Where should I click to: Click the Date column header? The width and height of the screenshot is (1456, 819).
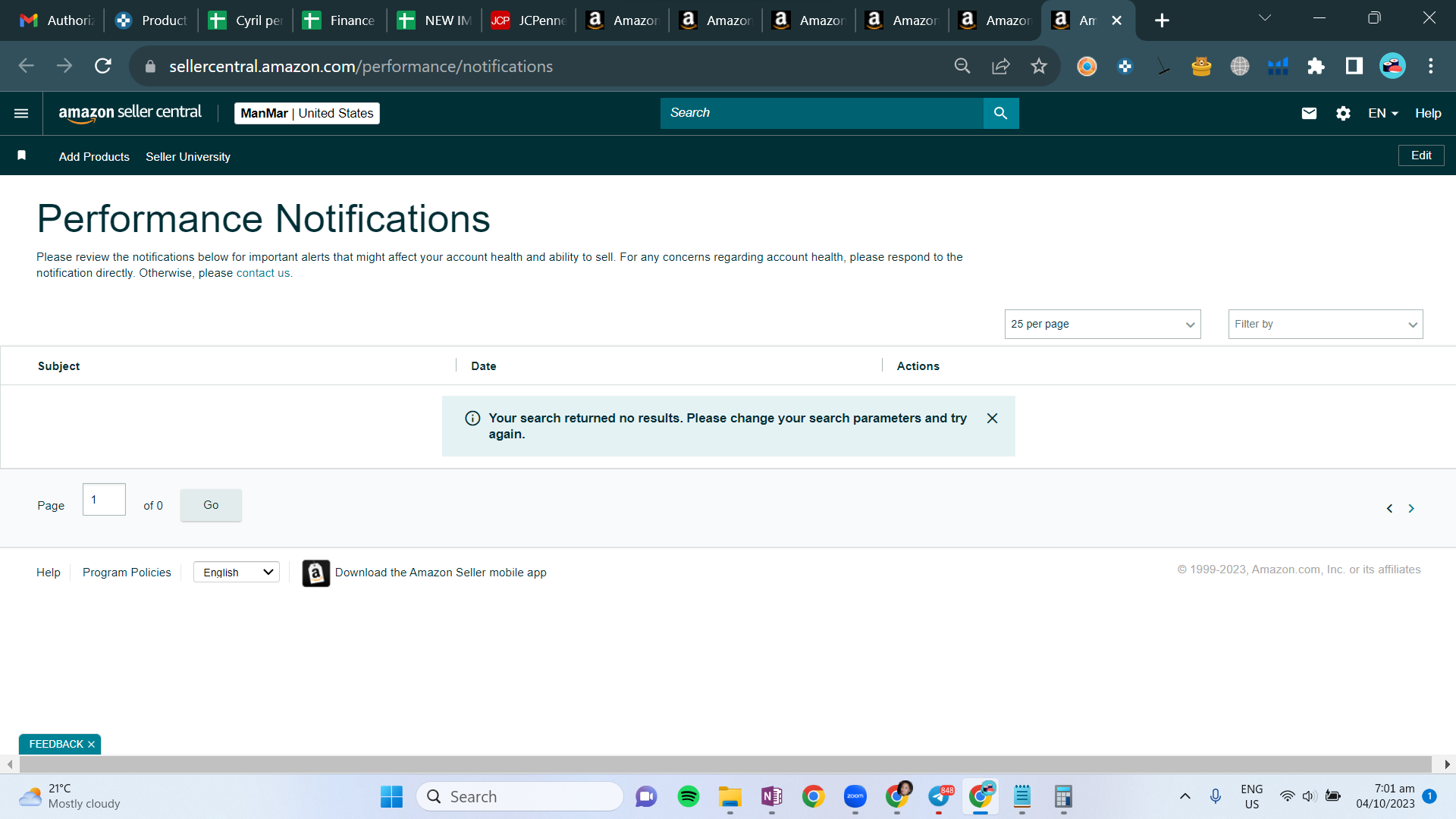[x=484, y=366]
